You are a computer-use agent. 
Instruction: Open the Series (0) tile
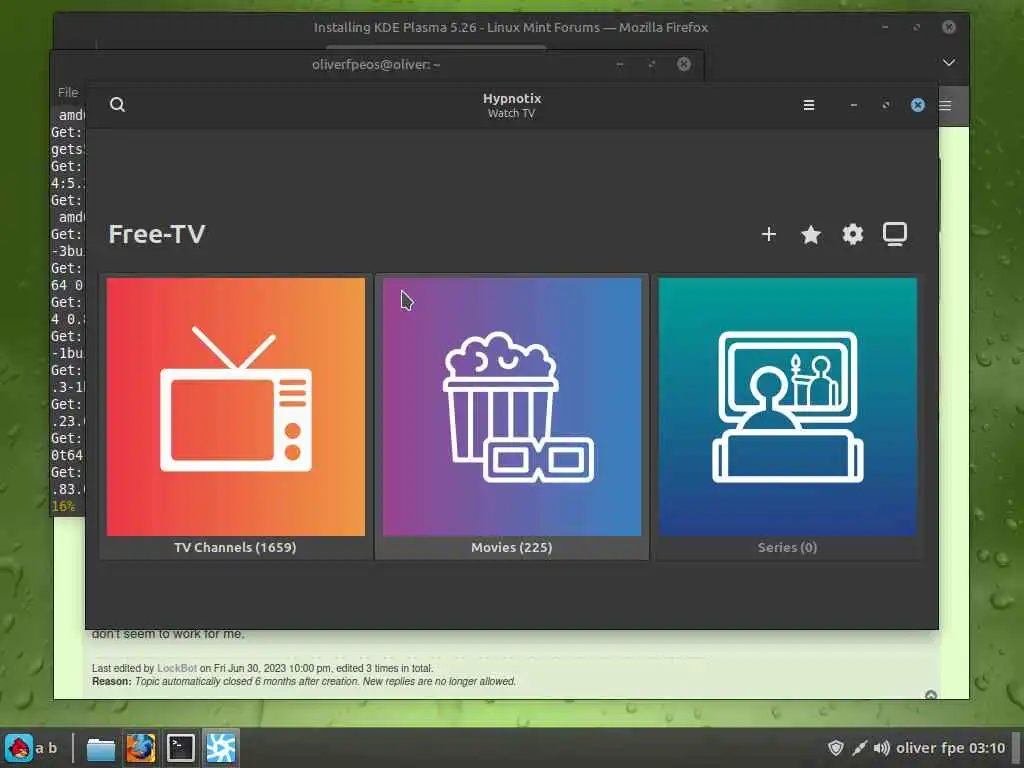coord(788,417)
